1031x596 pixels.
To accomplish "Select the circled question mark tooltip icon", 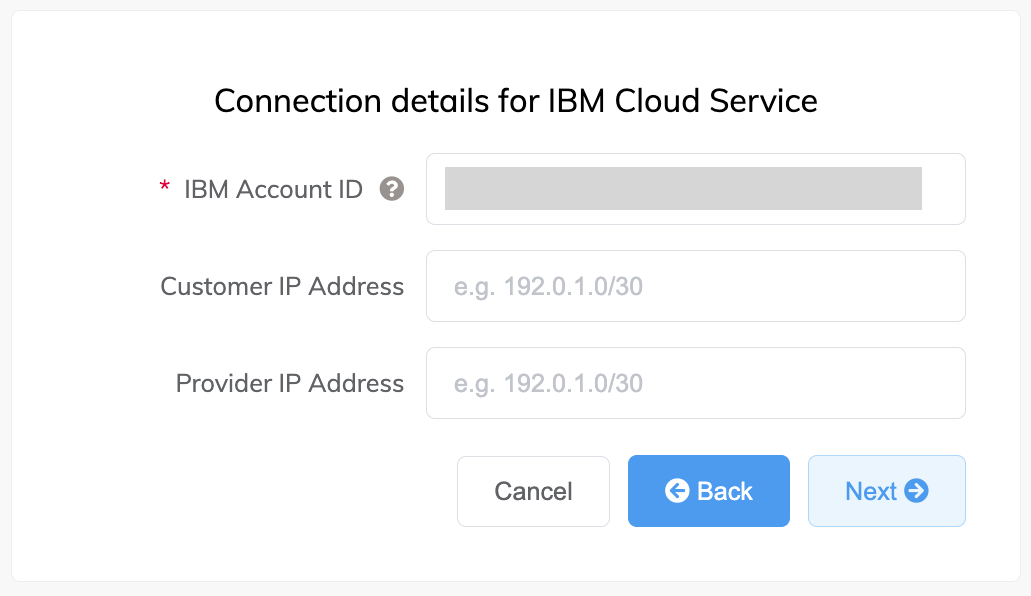I will [393, 189].
